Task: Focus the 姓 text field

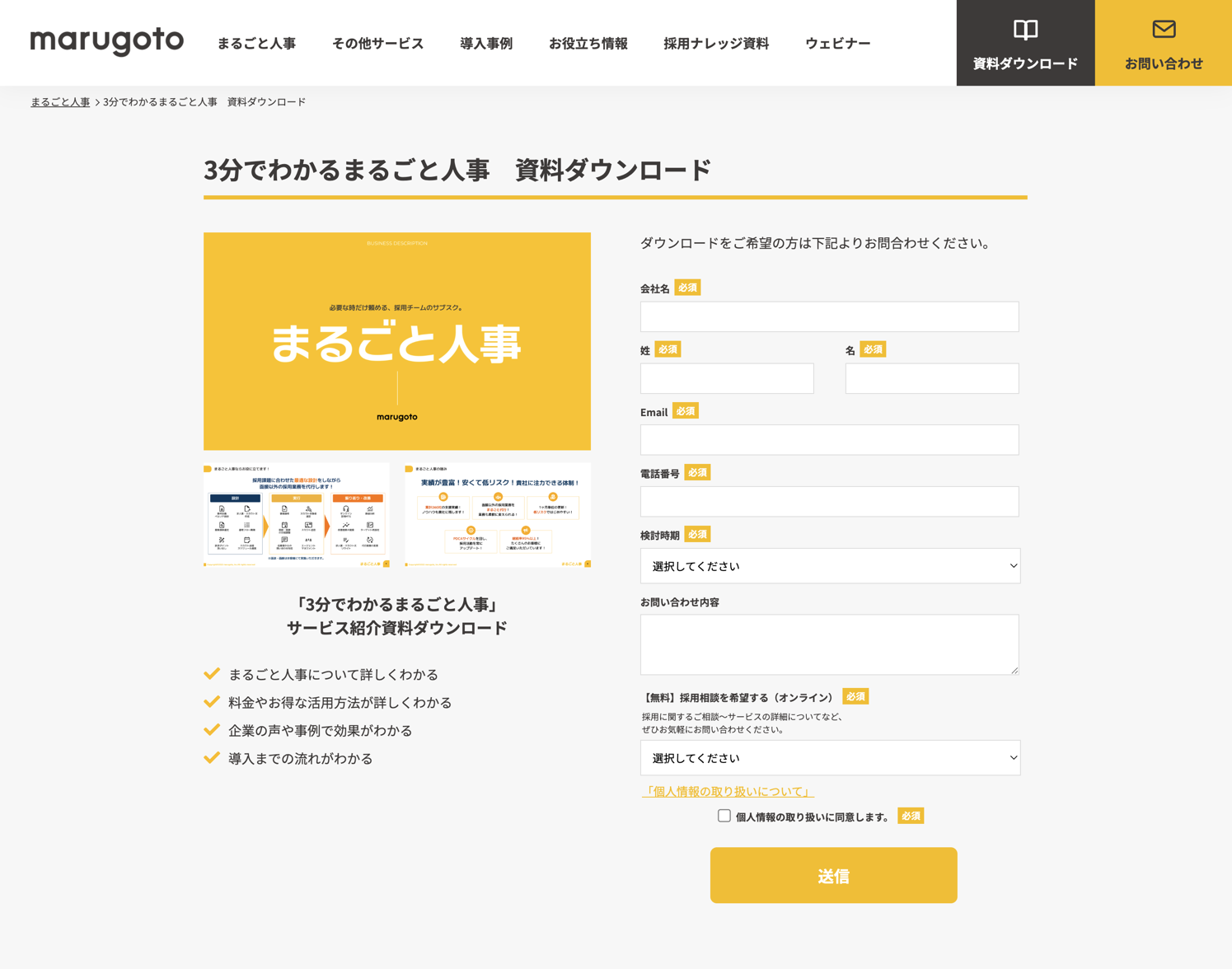Action: pos(727,378)
